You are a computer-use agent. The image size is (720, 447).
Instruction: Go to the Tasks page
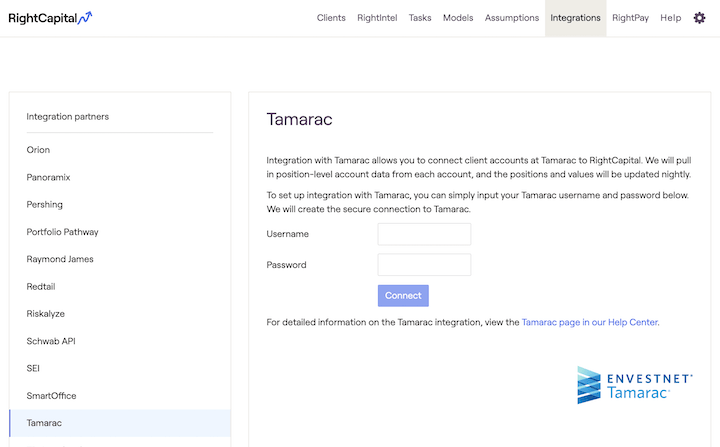(x=420, y=18)
